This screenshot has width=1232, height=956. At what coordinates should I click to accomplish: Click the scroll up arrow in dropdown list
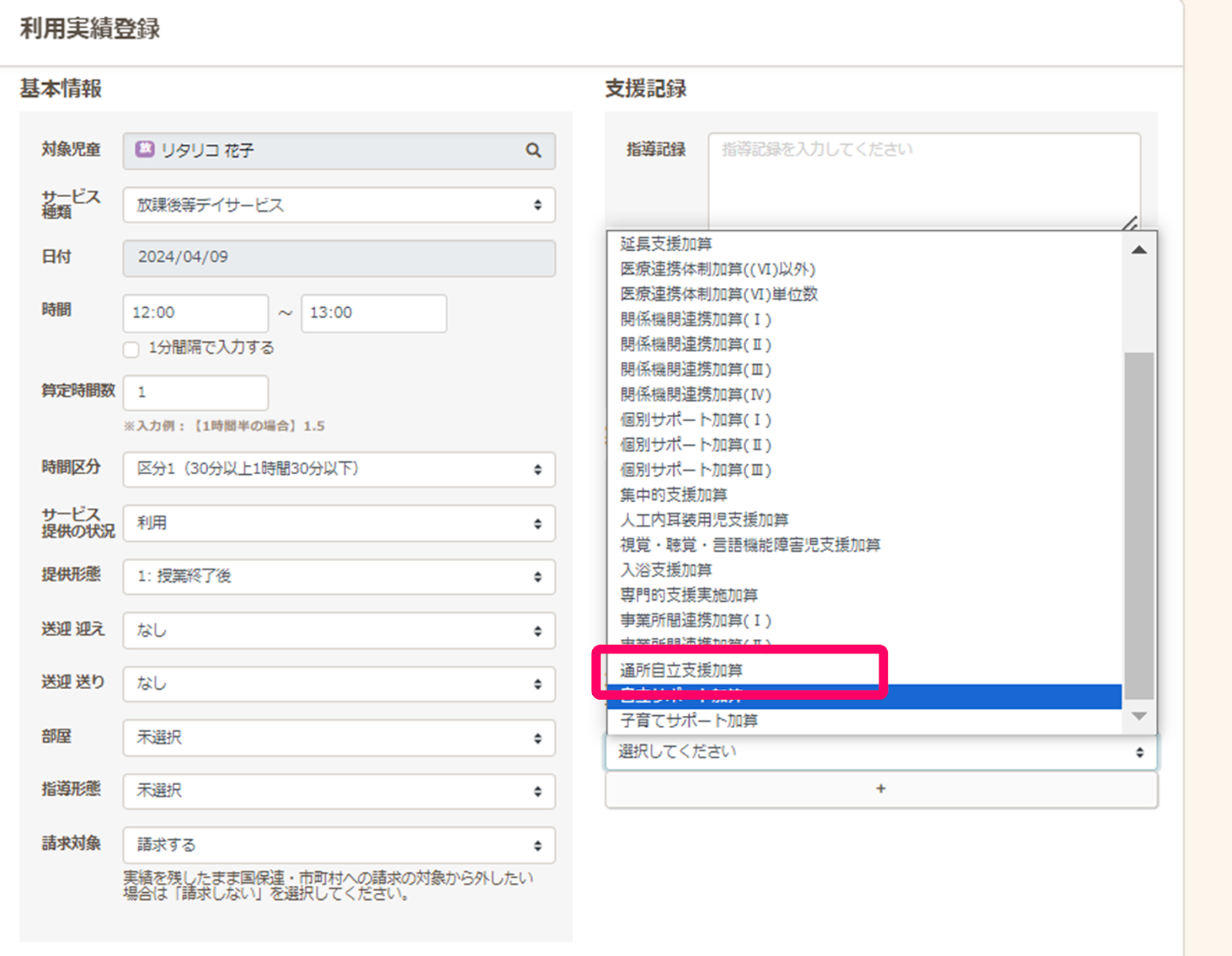click(x=1139, y=250)
